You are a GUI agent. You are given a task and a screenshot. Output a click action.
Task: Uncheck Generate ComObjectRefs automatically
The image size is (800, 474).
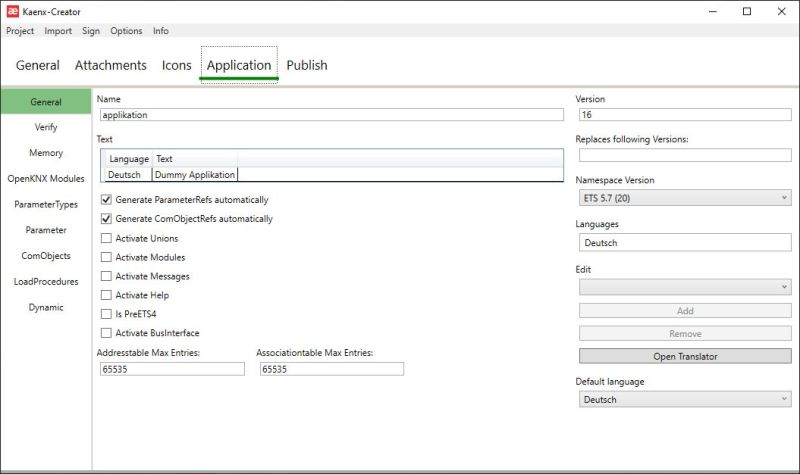pyautogui.click(x=106, y=218)
